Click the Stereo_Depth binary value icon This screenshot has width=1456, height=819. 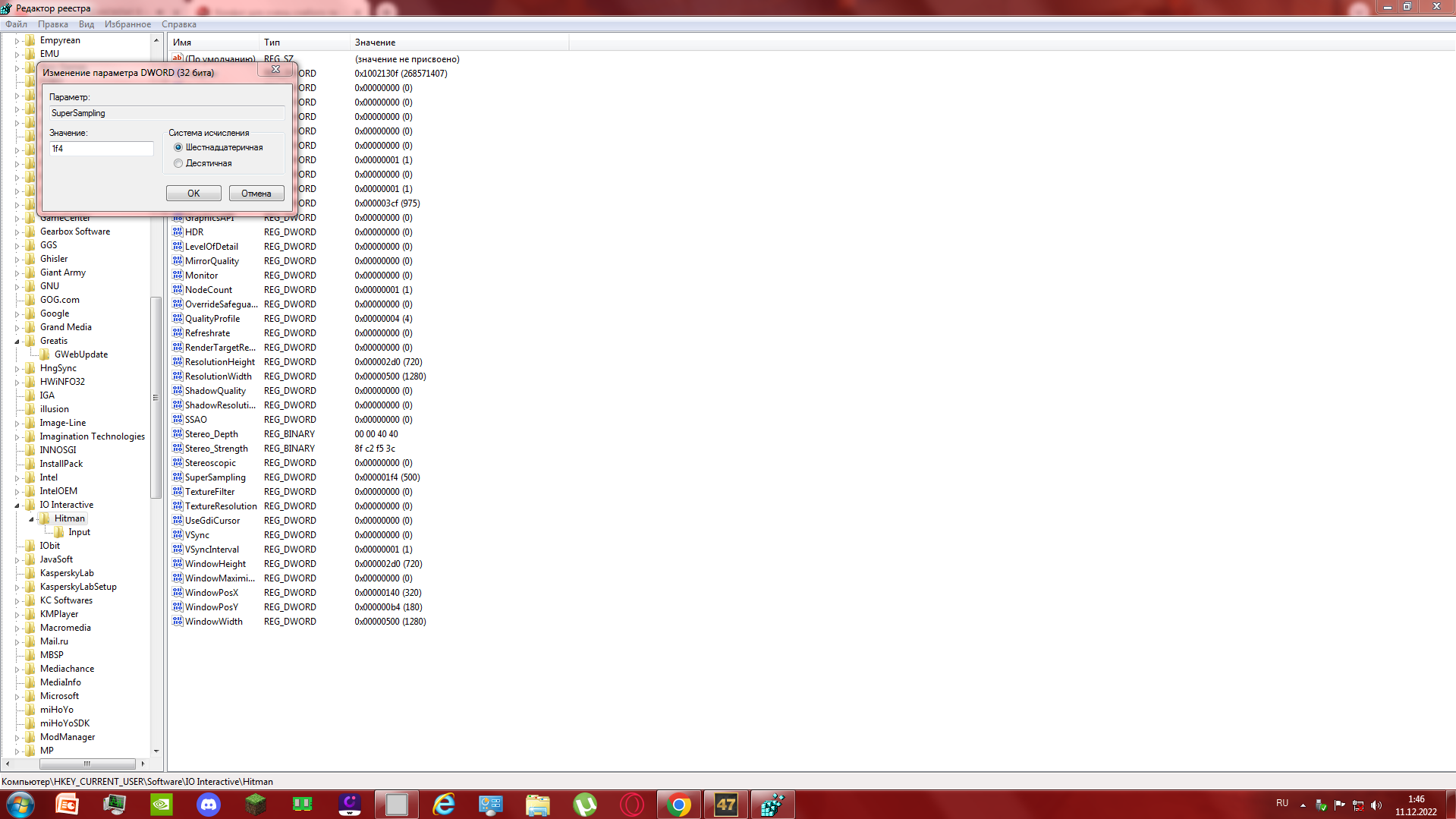coord(178,434)
